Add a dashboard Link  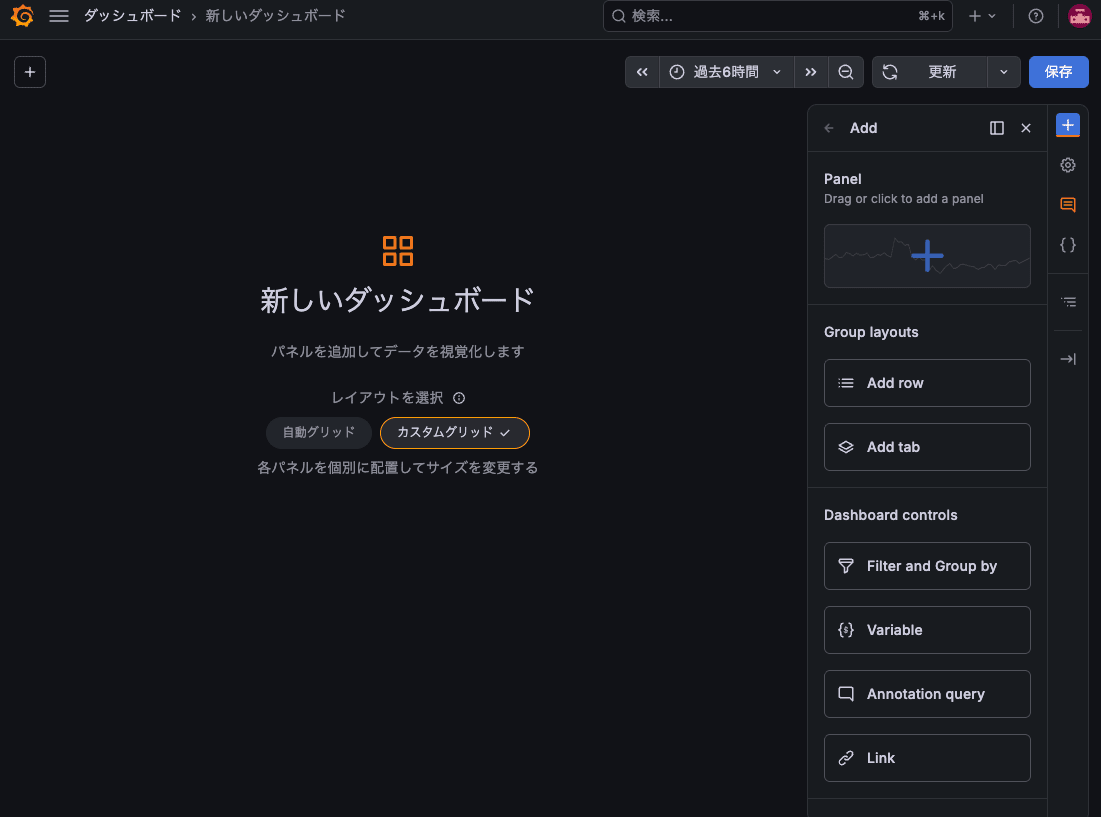927,757
